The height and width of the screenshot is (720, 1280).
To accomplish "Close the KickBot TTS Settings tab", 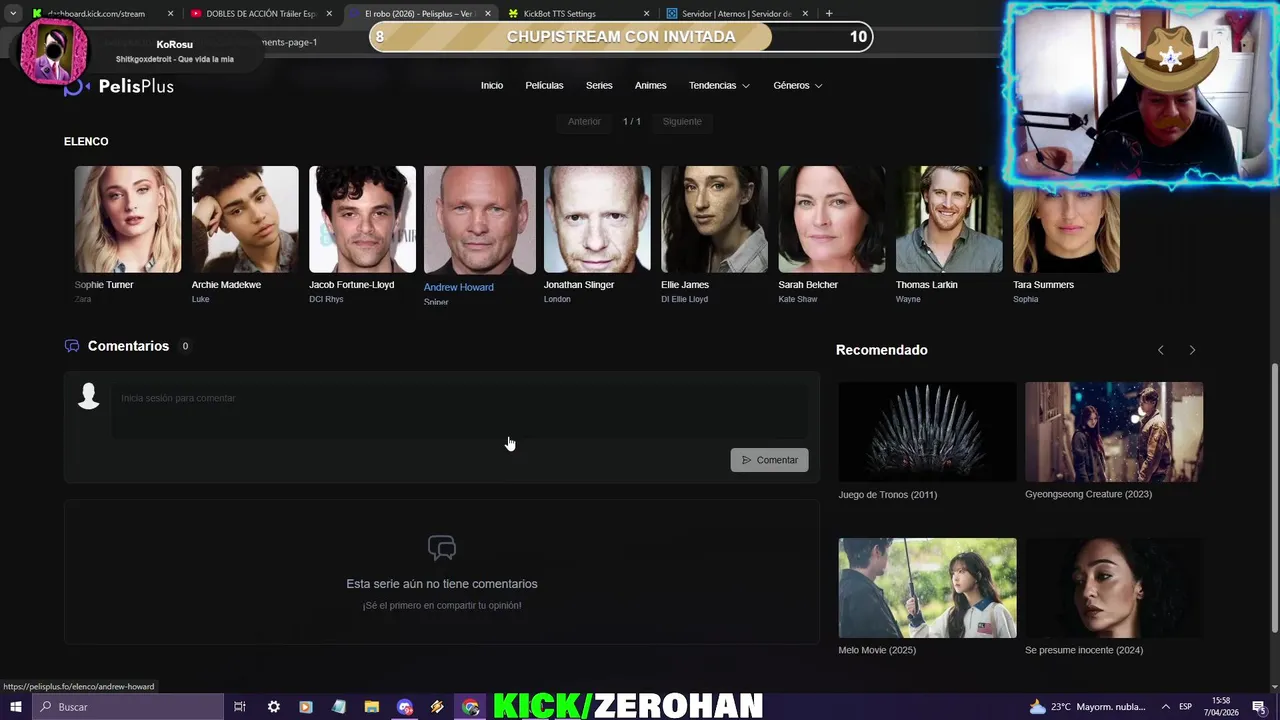I will 646,14.
